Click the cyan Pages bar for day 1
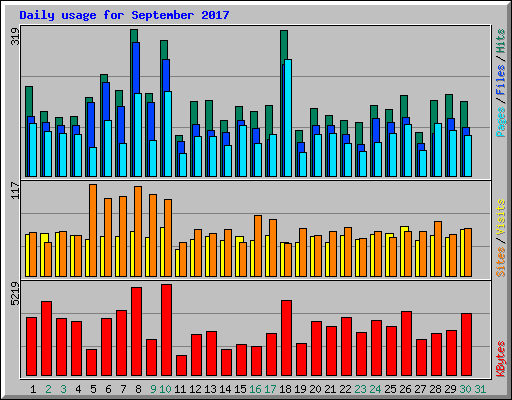 click(x=33, y=150)
